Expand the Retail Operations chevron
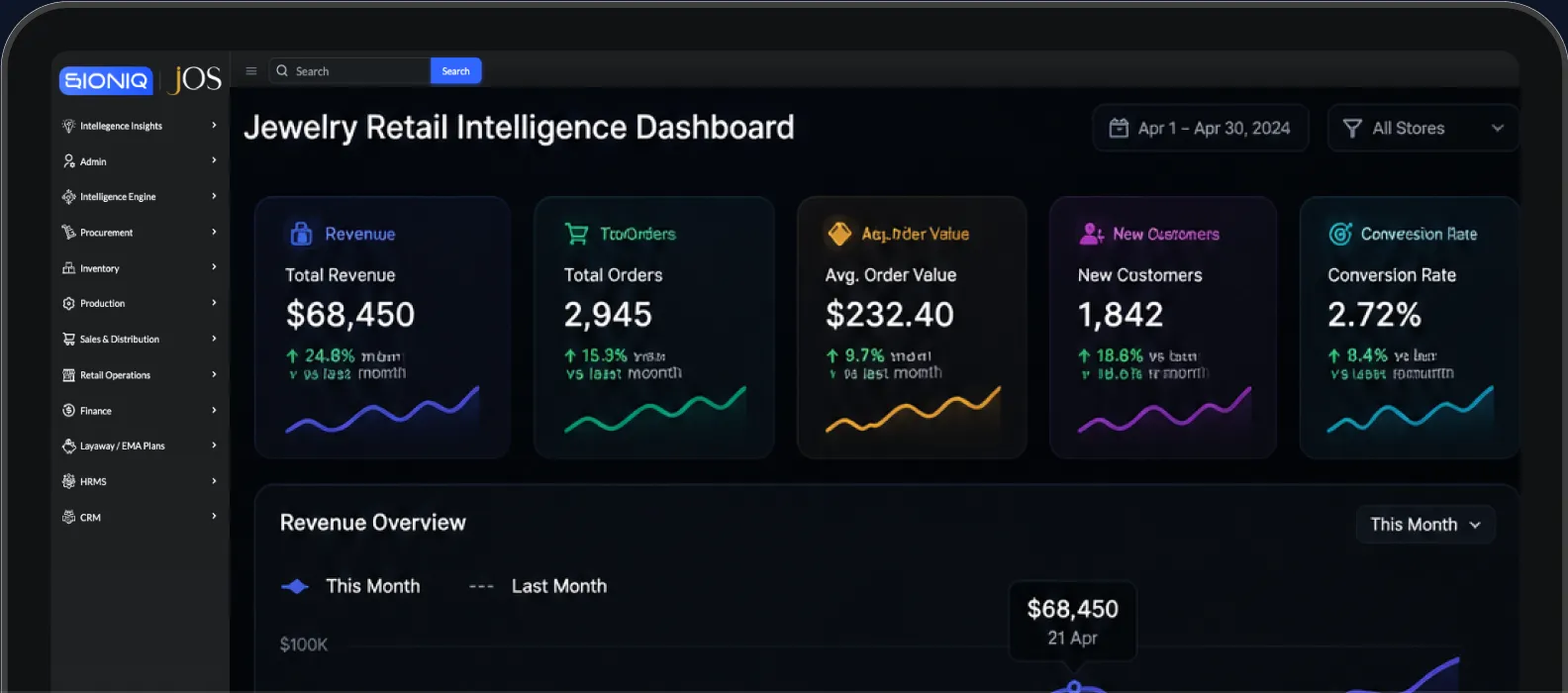Image resolution: width=1568 pixels, height=693 pixels. tap(214, 374)
